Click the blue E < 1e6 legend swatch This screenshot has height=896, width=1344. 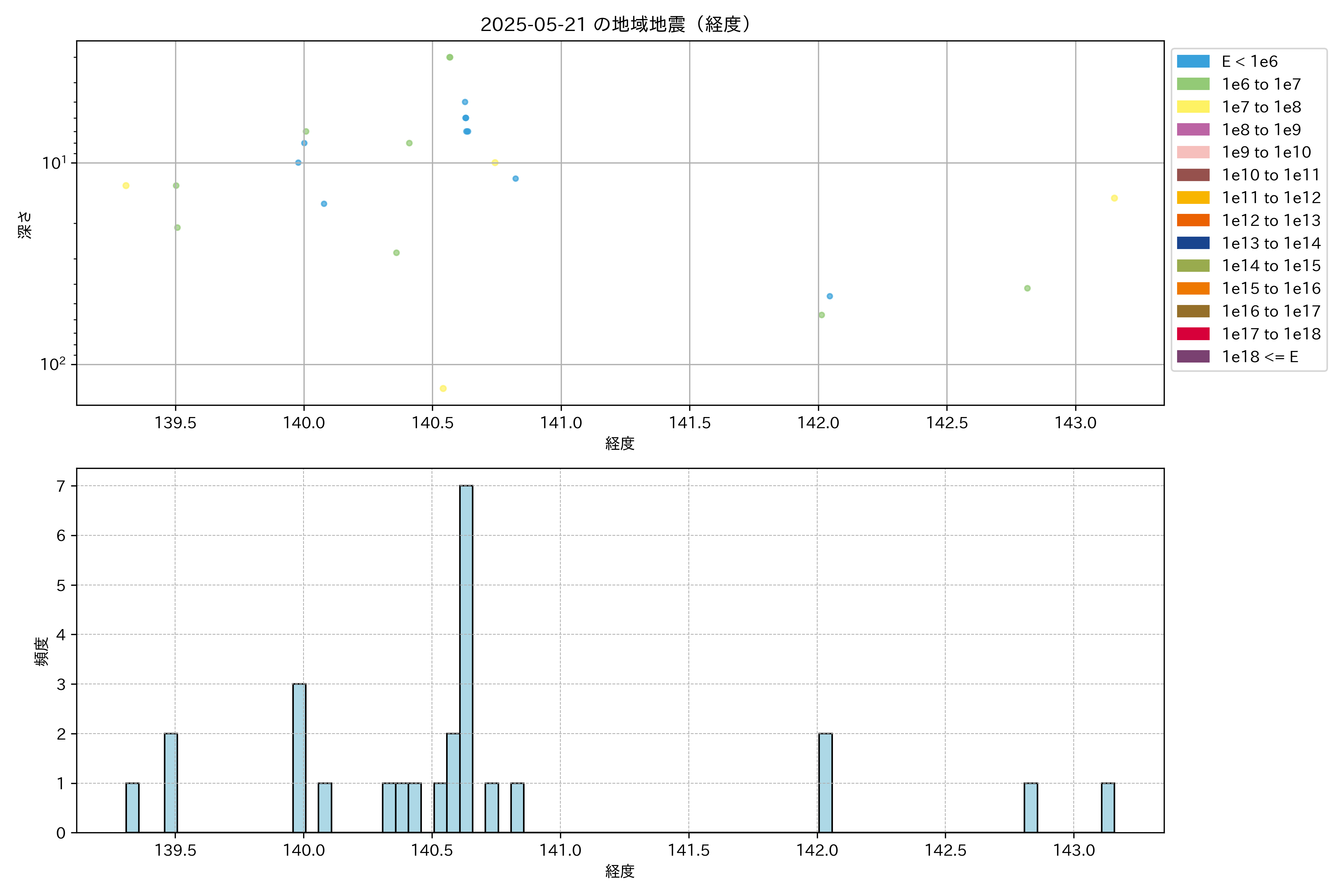(1192, 62)
